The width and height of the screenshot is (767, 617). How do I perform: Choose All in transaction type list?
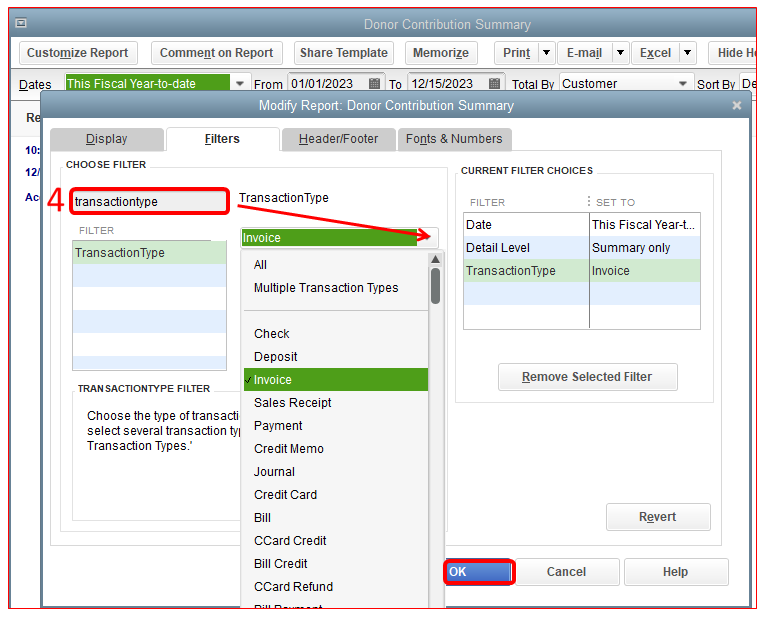click(x=336, y=265)
